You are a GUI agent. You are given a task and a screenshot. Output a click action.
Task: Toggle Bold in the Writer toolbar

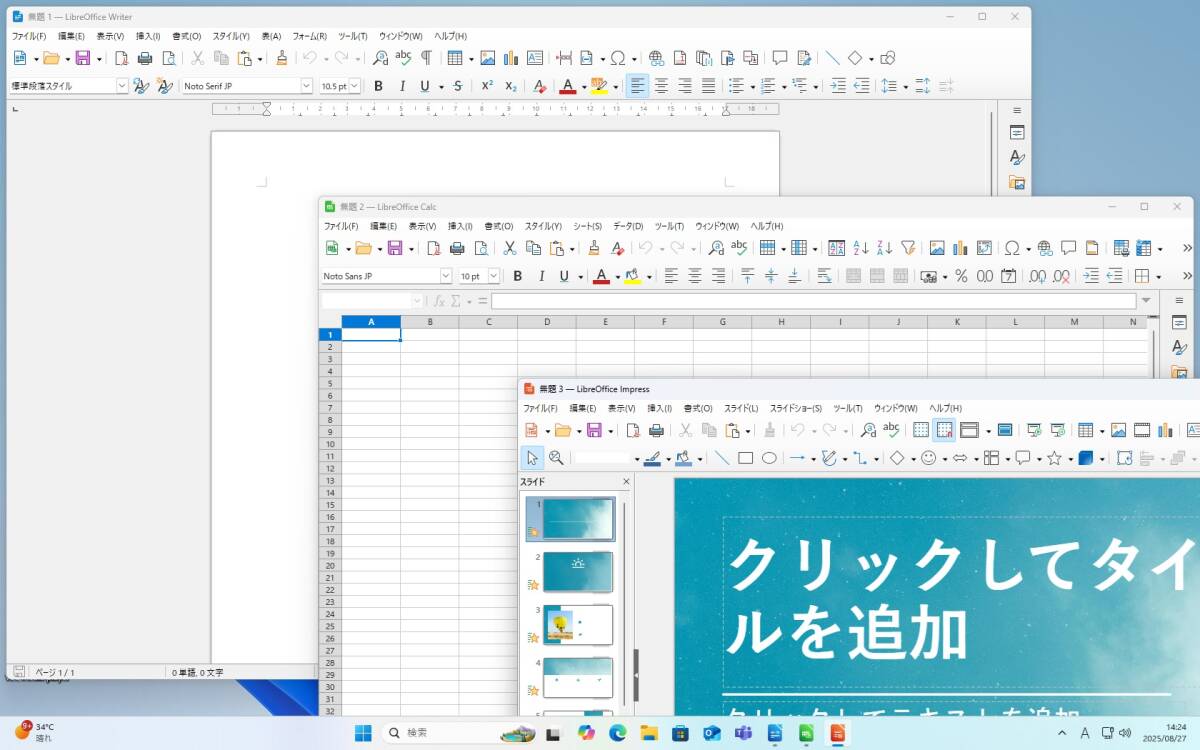click(378, 86)
